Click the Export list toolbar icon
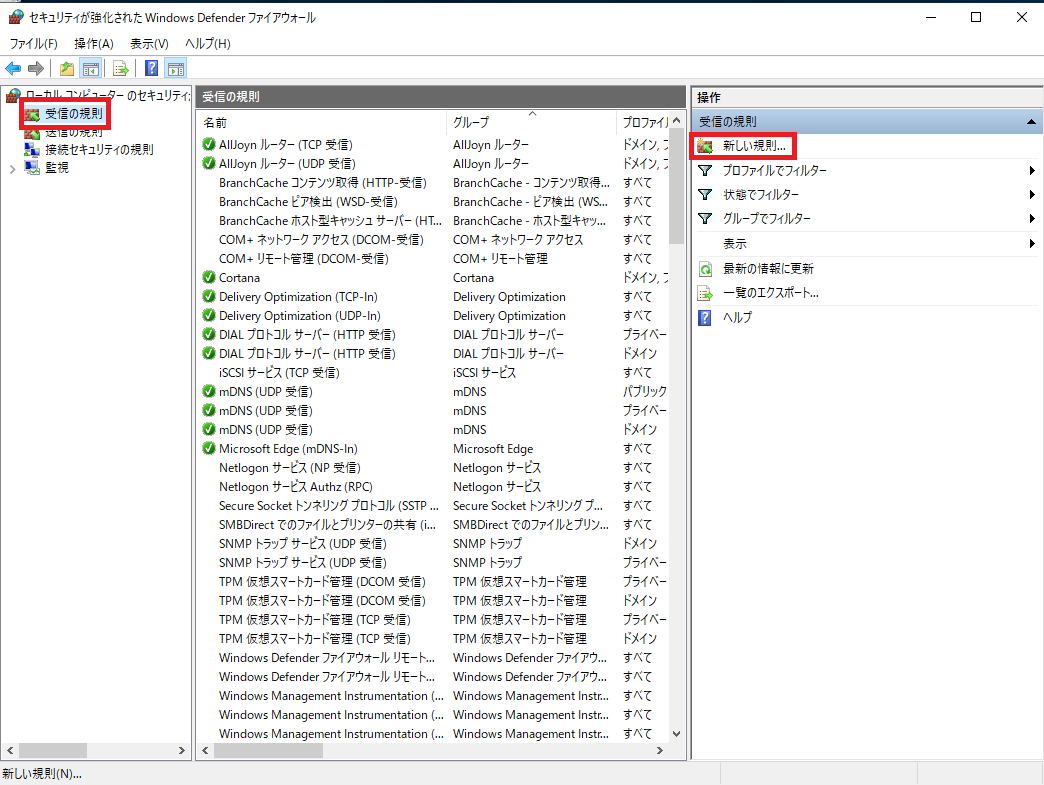The width and height of the screenshot is (1044, 785). click(x=121, y=68)
